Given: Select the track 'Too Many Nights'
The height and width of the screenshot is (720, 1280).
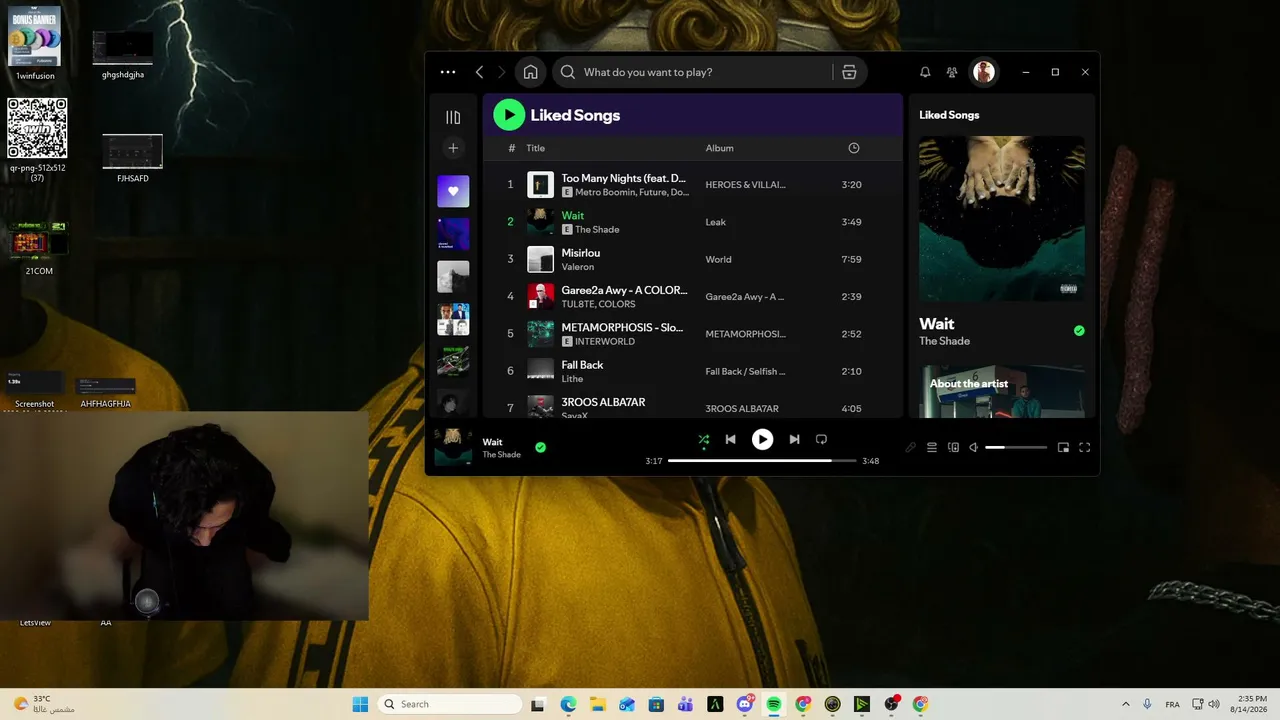Looking at the screenshot, I should [x=624, y=178].
